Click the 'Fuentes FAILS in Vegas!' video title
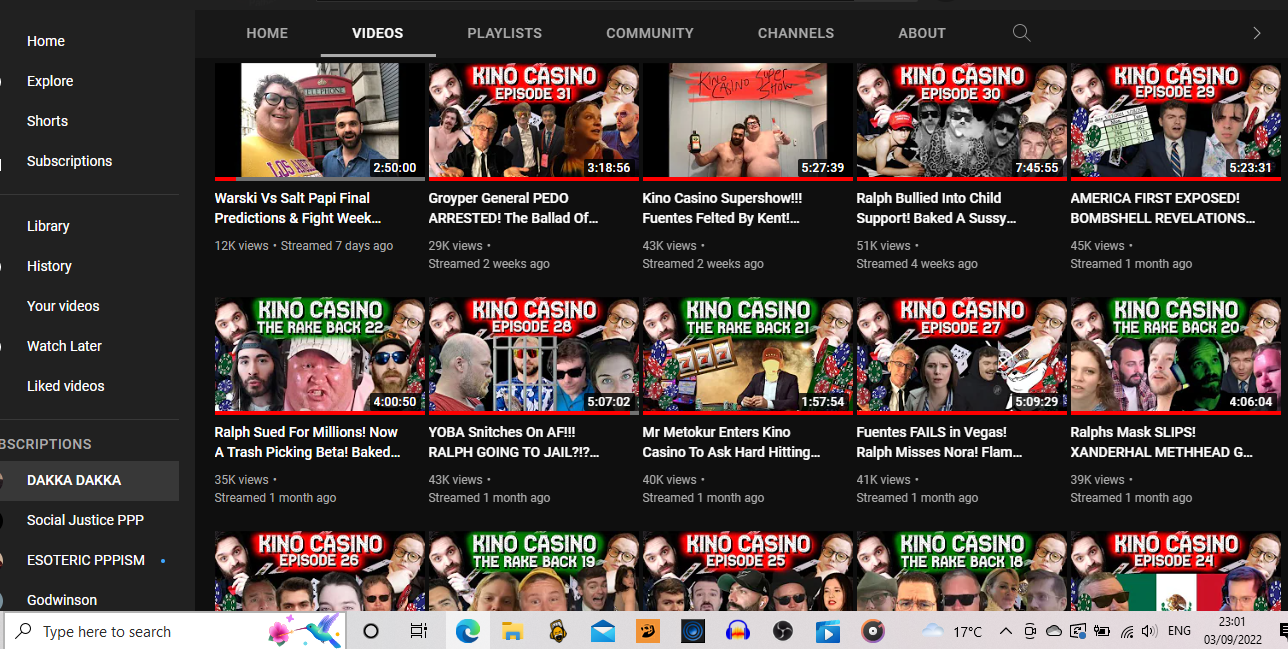This screenshot has width=1288, height=649. 940,442
